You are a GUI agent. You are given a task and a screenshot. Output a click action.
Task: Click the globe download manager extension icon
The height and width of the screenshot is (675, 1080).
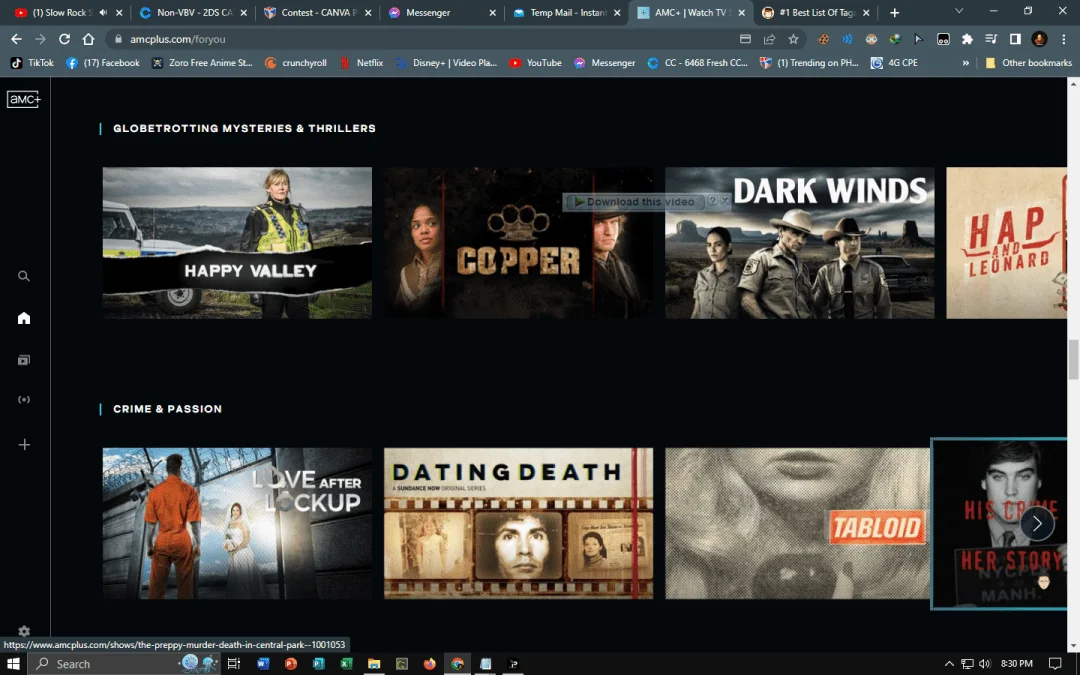point(895,39)
